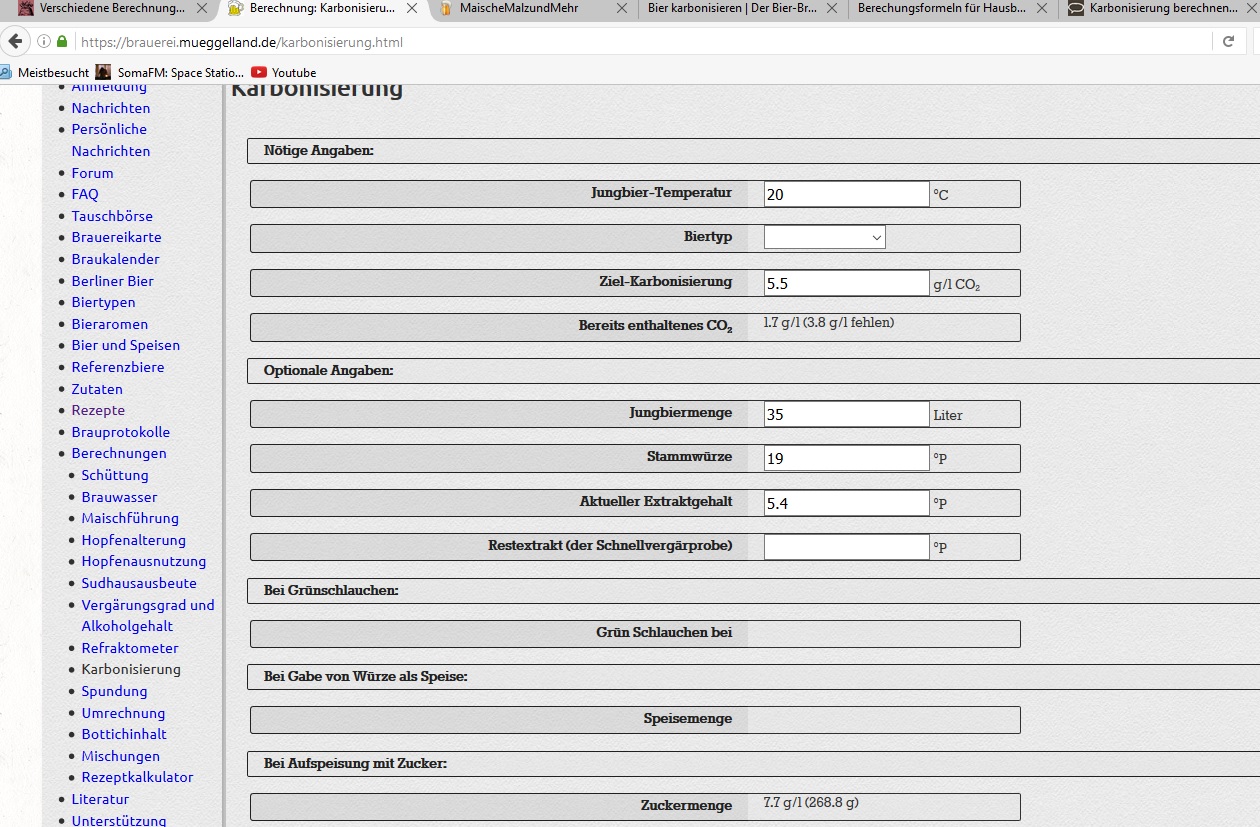This screenshot has height=827, width=1260.
Task: Close the MaischeMalzundMehr tab
Action: 622,9
